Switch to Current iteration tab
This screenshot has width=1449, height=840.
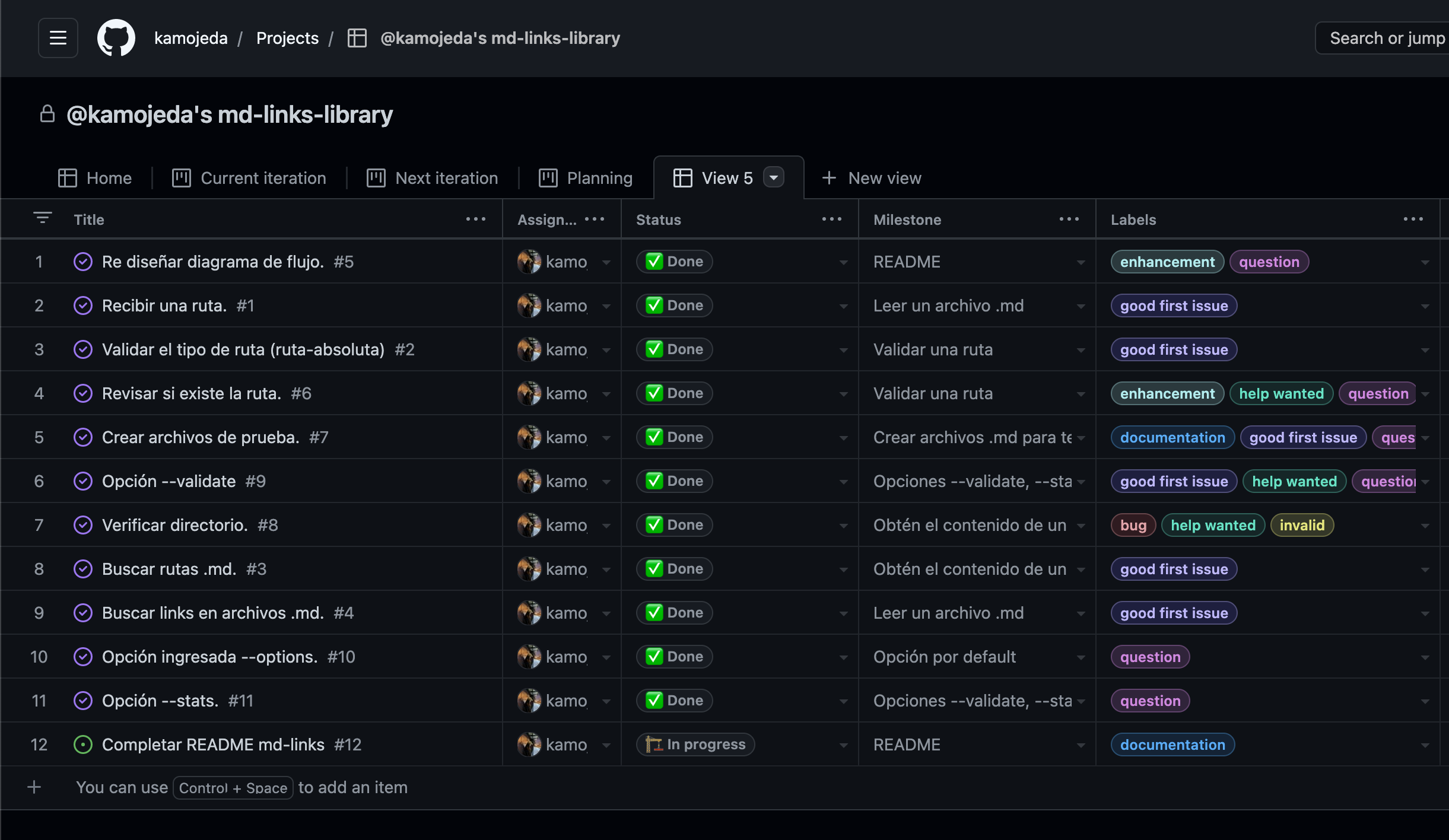click(249, 178)
